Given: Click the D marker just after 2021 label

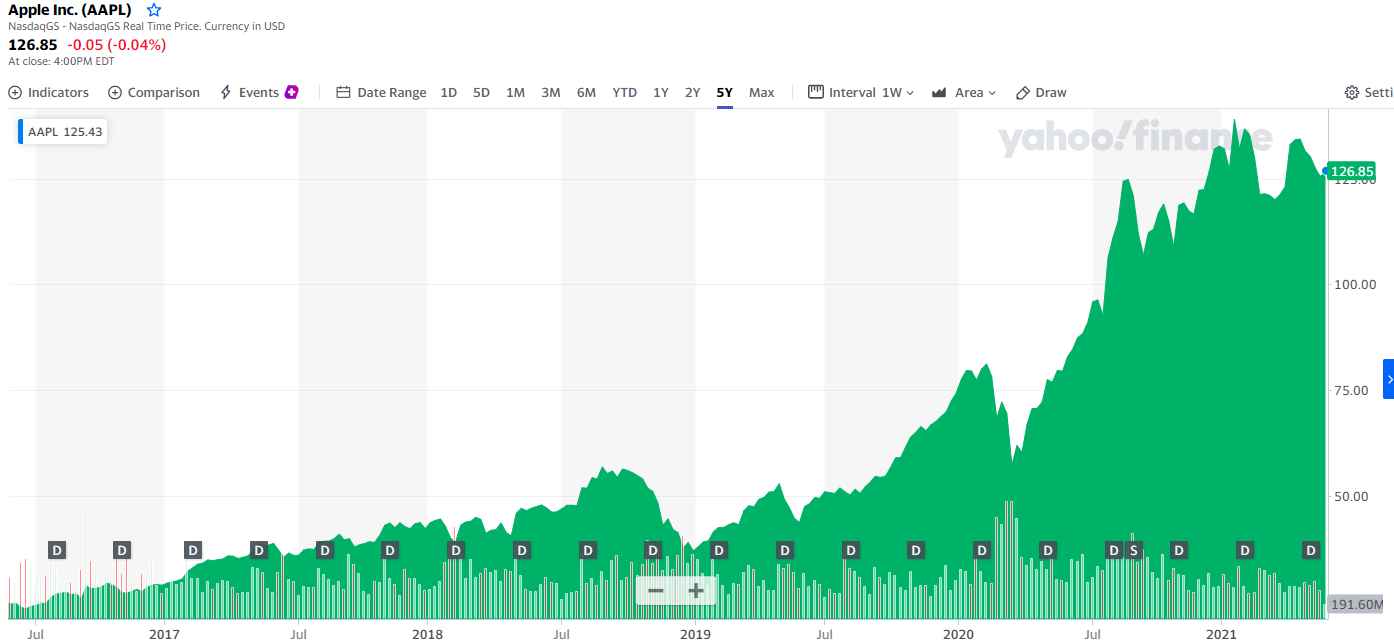Looking at the screenshot, I should (x=1245, y=550).
